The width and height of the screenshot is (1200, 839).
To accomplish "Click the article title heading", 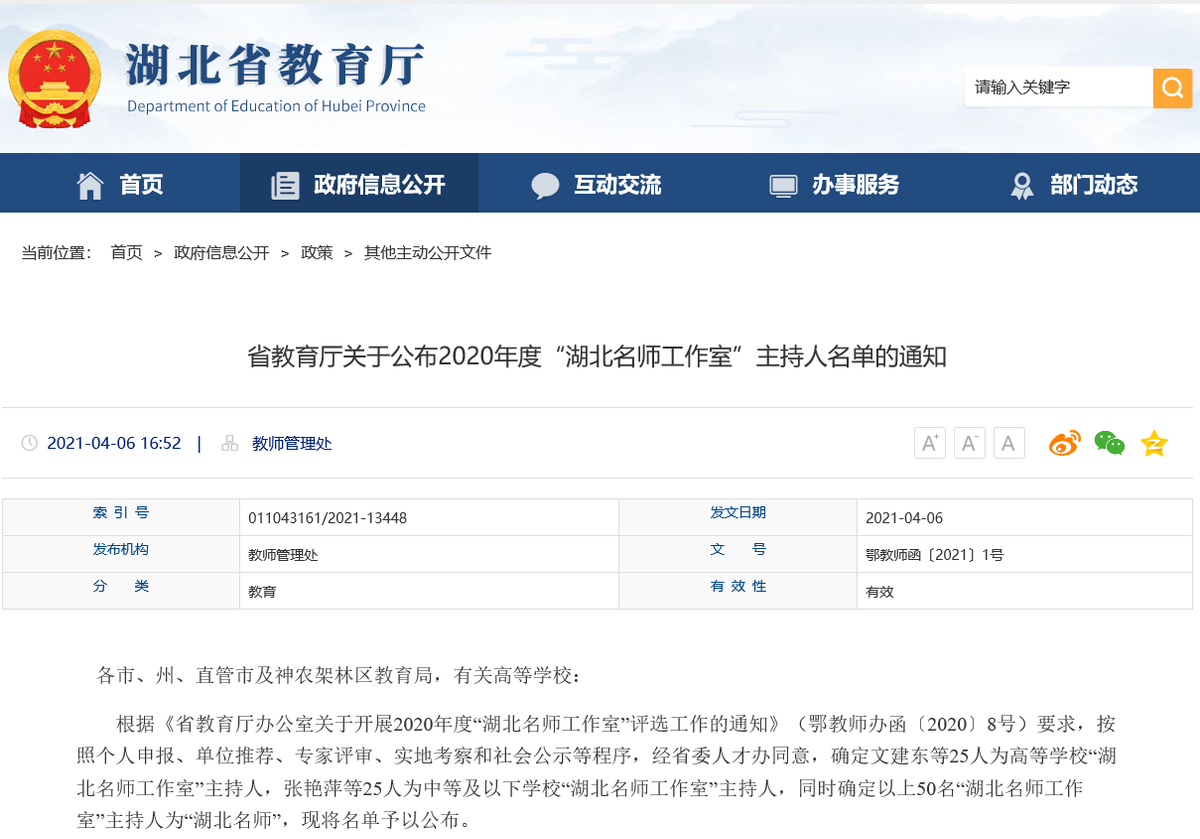I will (x=597, y=357).
